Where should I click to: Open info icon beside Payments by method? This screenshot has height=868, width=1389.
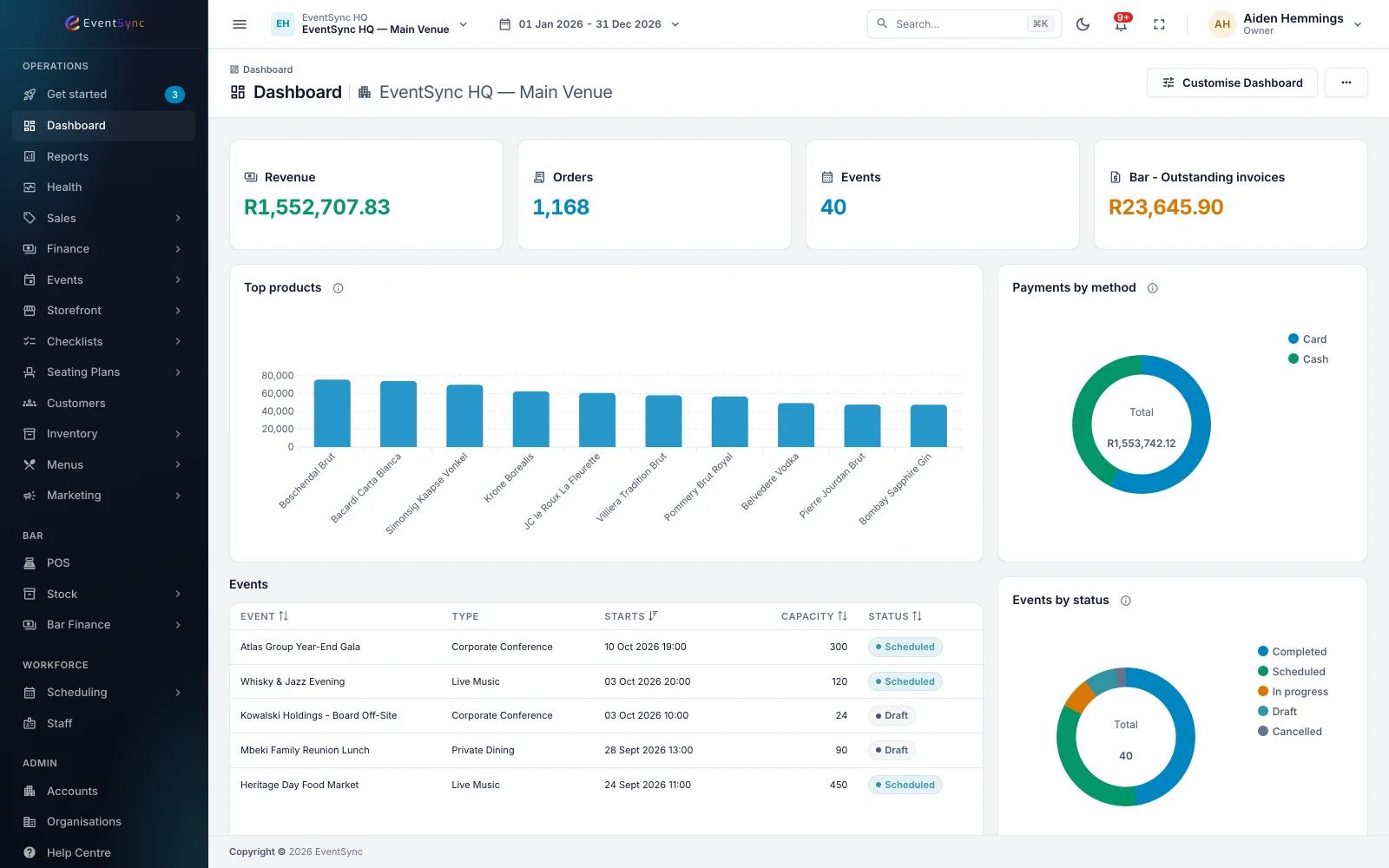(x=1153, y=288)
